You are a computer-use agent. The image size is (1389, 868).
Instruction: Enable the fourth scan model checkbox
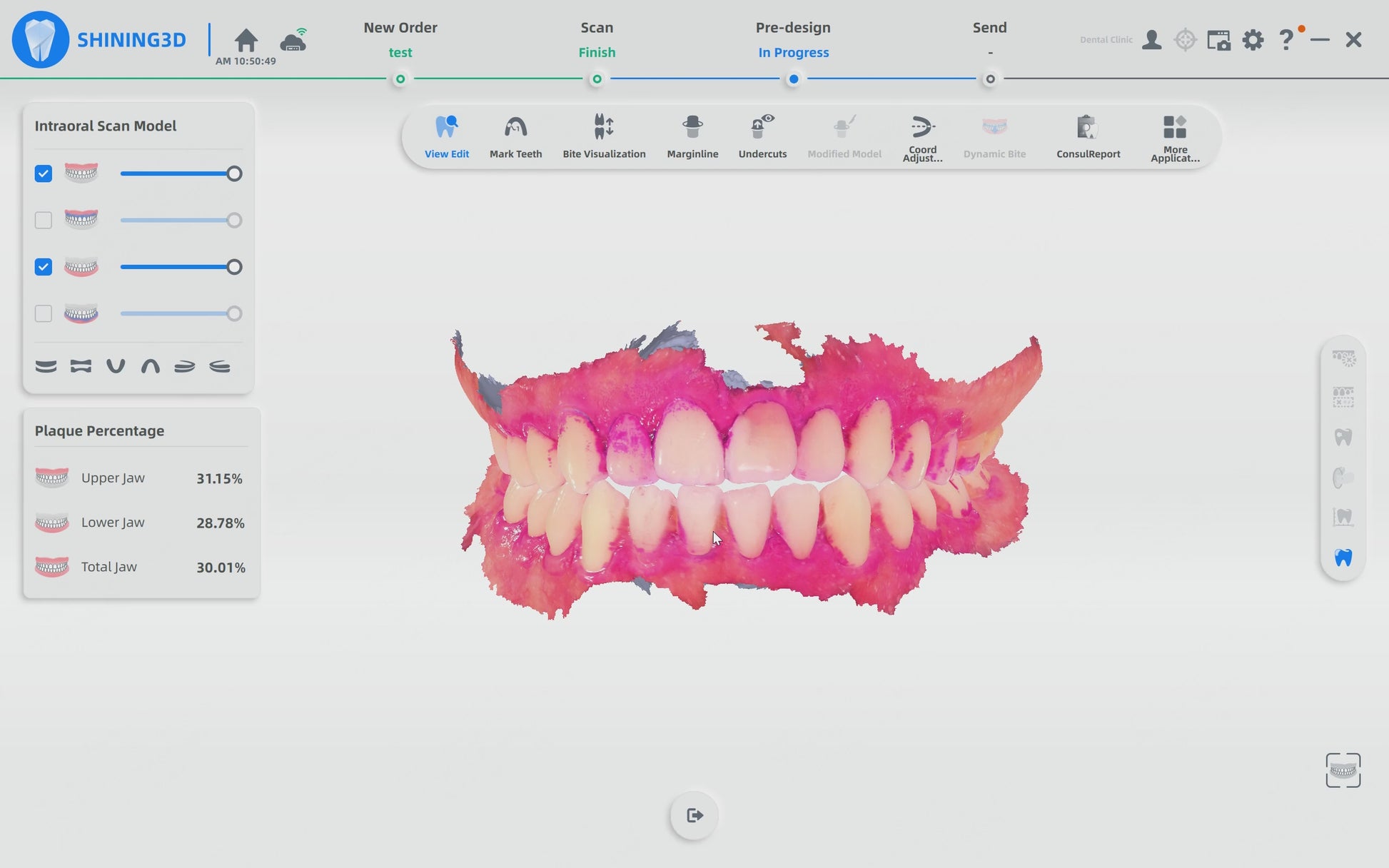click(44, 313)
